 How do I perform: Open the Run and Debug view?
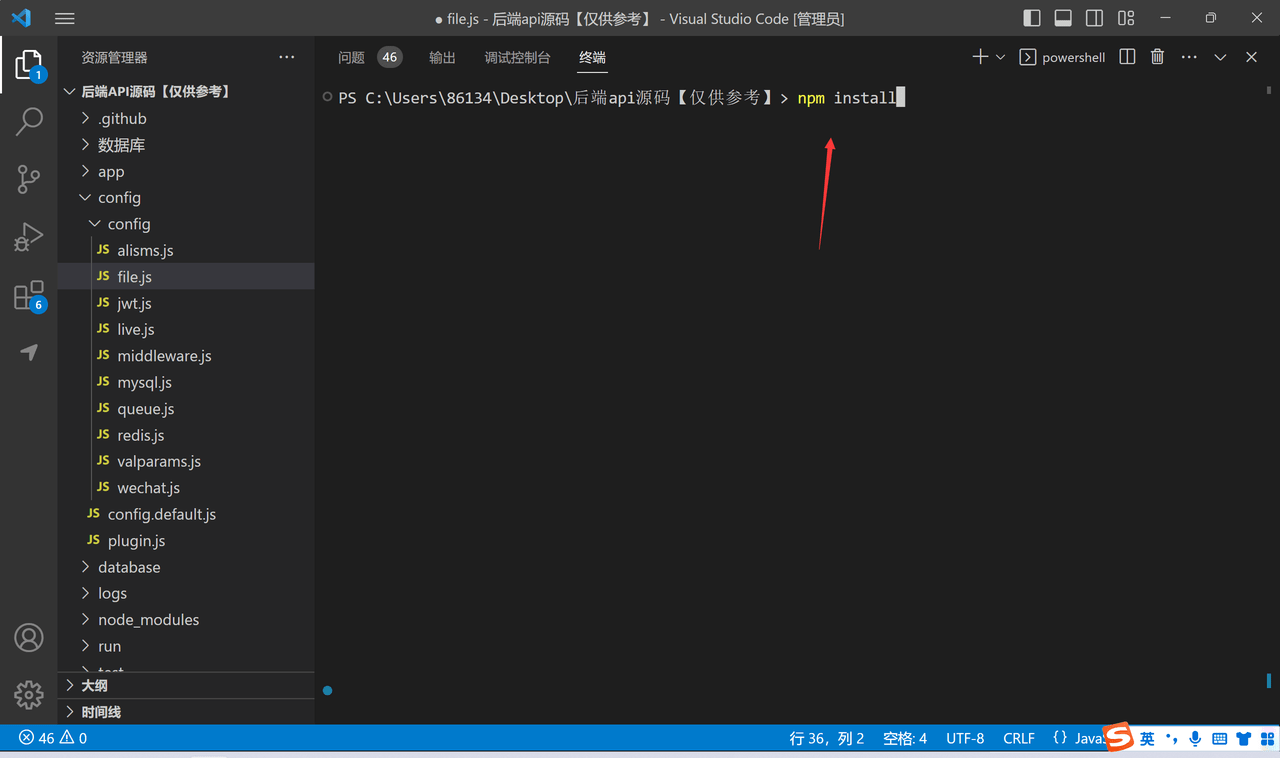tap(29, 237)
